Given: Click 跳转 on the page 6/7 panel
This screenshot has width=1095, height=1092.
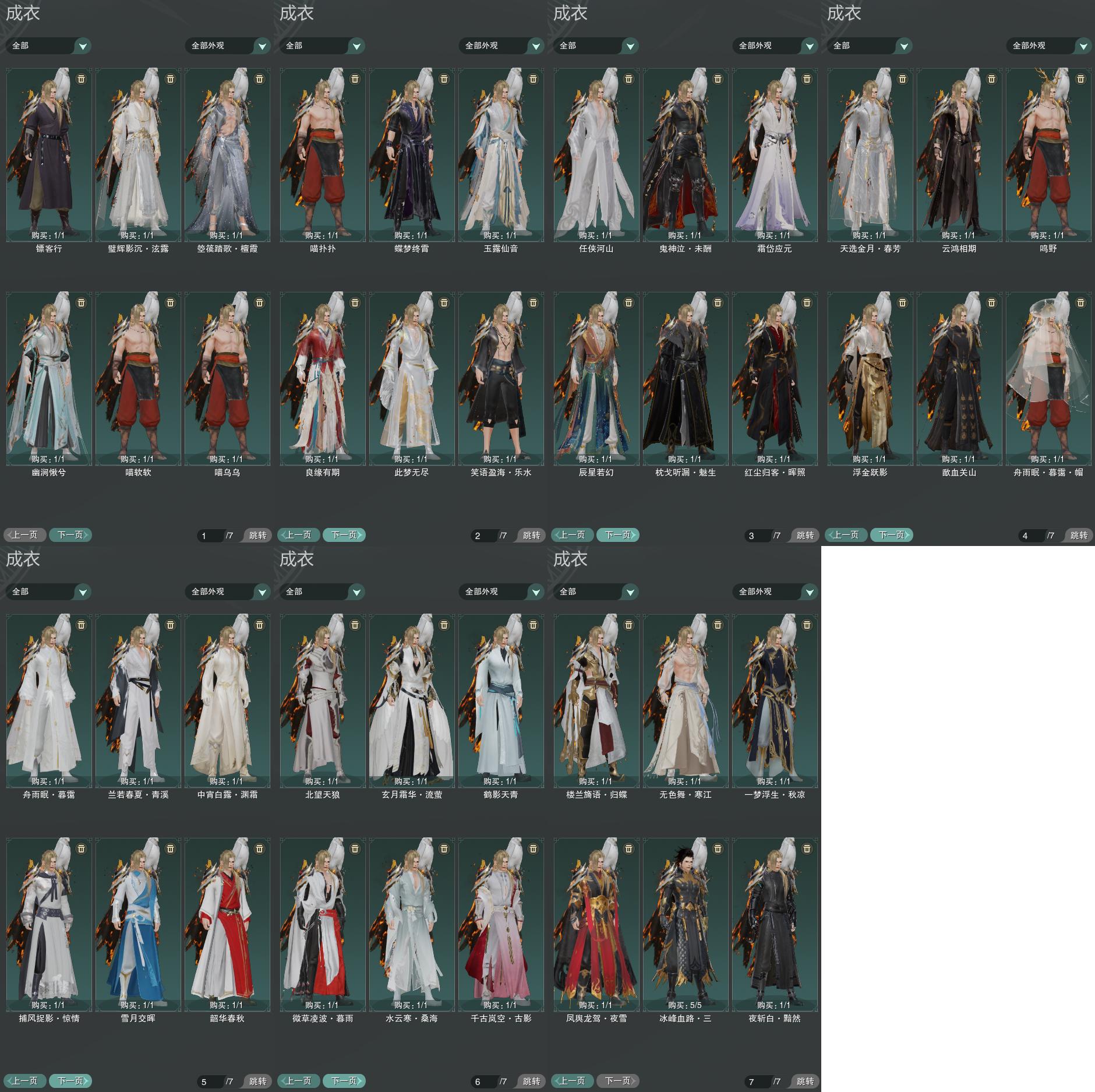Looking at the screenshot, I should click(531, 1082).
